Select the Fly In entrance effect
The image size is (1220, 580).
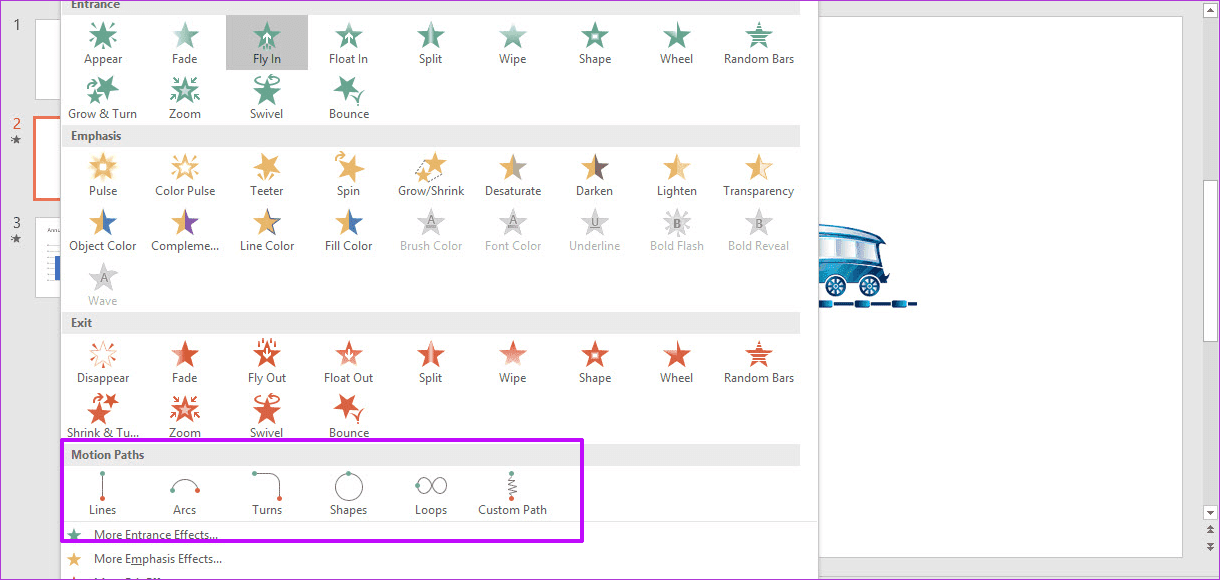tap(267, 43)
